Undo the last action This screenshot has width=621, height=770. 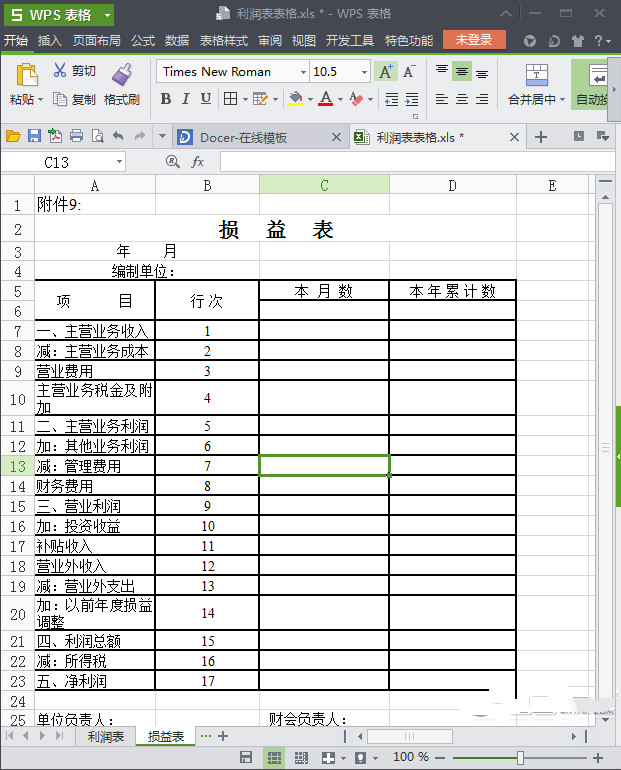[118, 136]
